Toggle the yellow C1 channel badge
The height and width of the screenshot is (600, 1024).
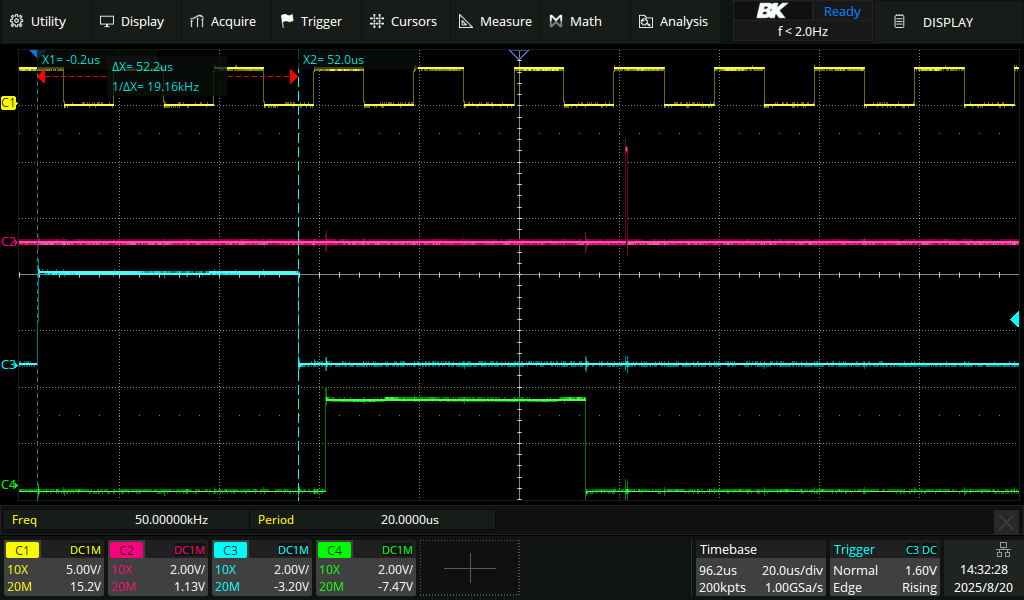click(x=22, y=550)
